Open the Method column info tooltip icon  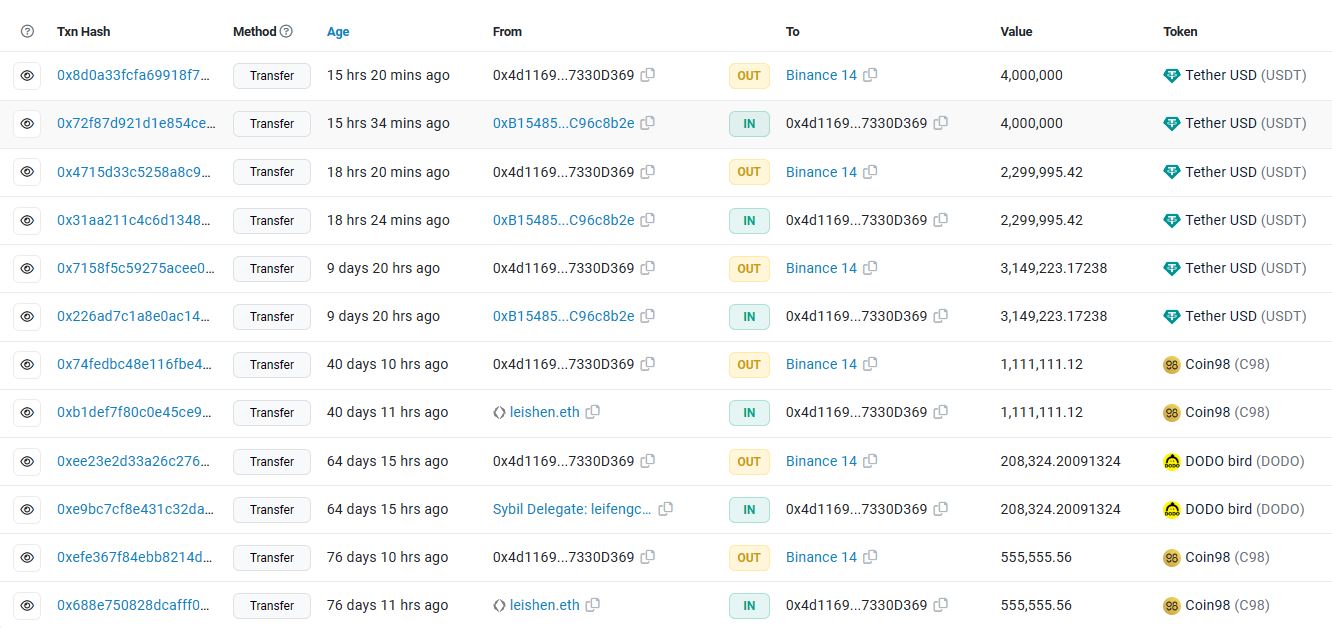pyautogui.click(x=286, y=32)
